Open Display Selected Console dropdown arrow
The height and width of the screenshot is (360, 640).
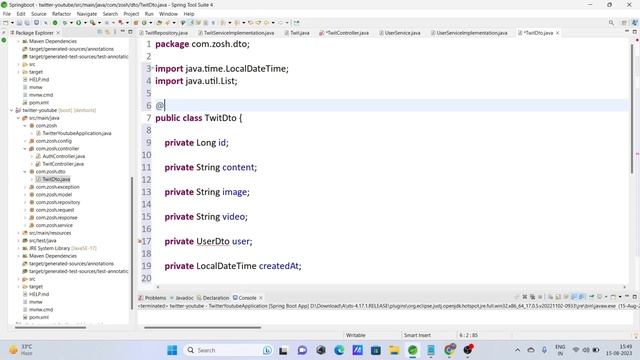(606, 297)
